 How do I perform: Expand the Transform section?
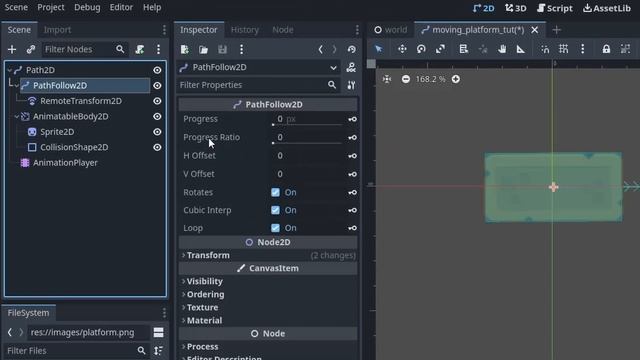268,256
